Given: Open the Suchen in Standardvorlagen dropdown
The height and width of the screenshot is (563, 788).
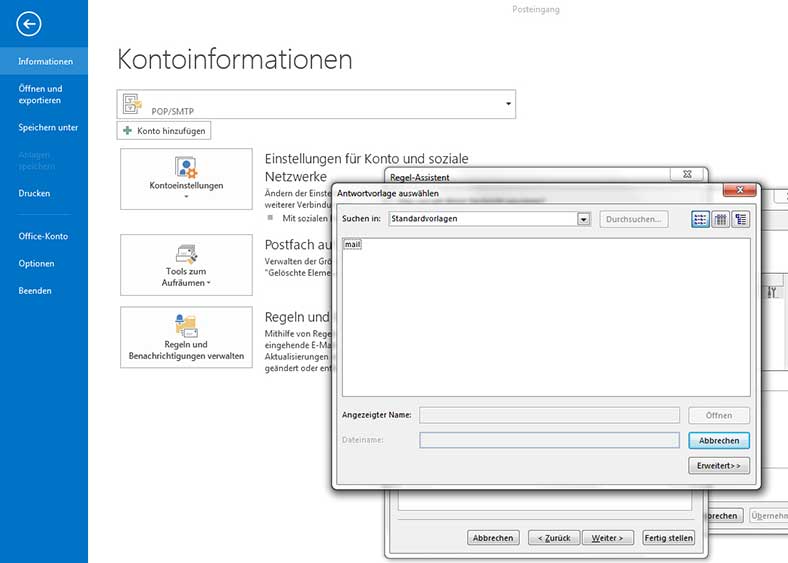Looking at the screenshot, I should point(584,219).
